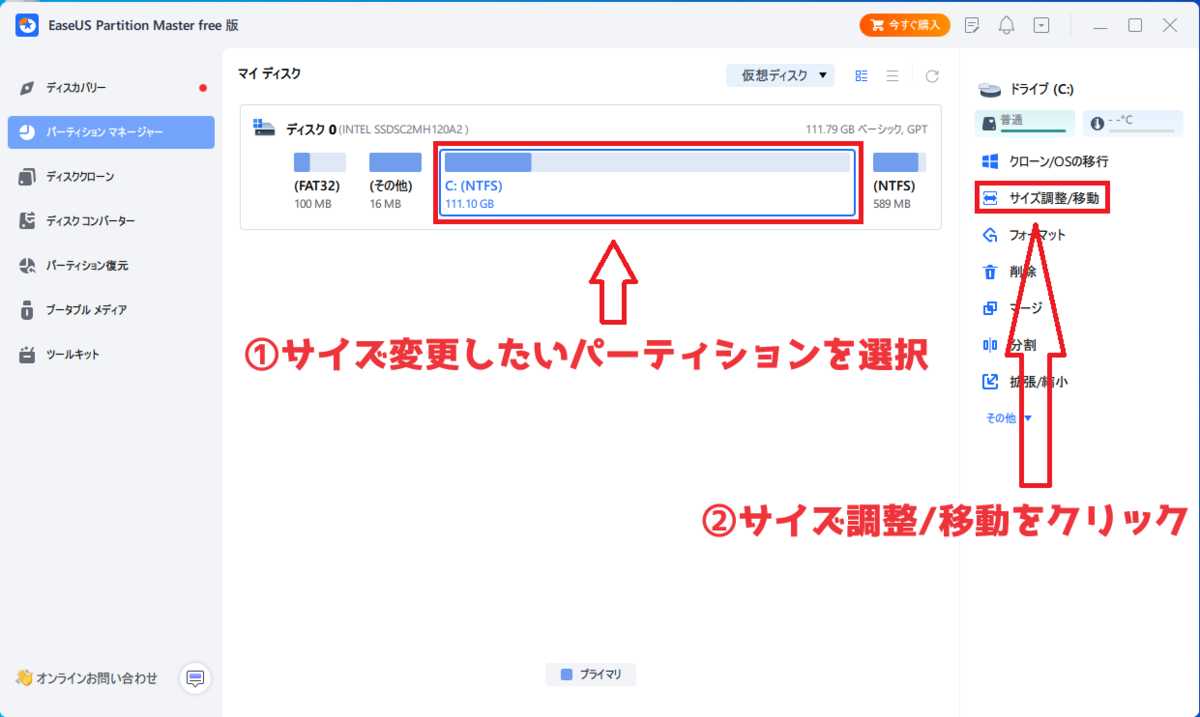This screenshot has width=1200, height=717.
Task: Click the resize/move icon
Action: click(990, 198)
